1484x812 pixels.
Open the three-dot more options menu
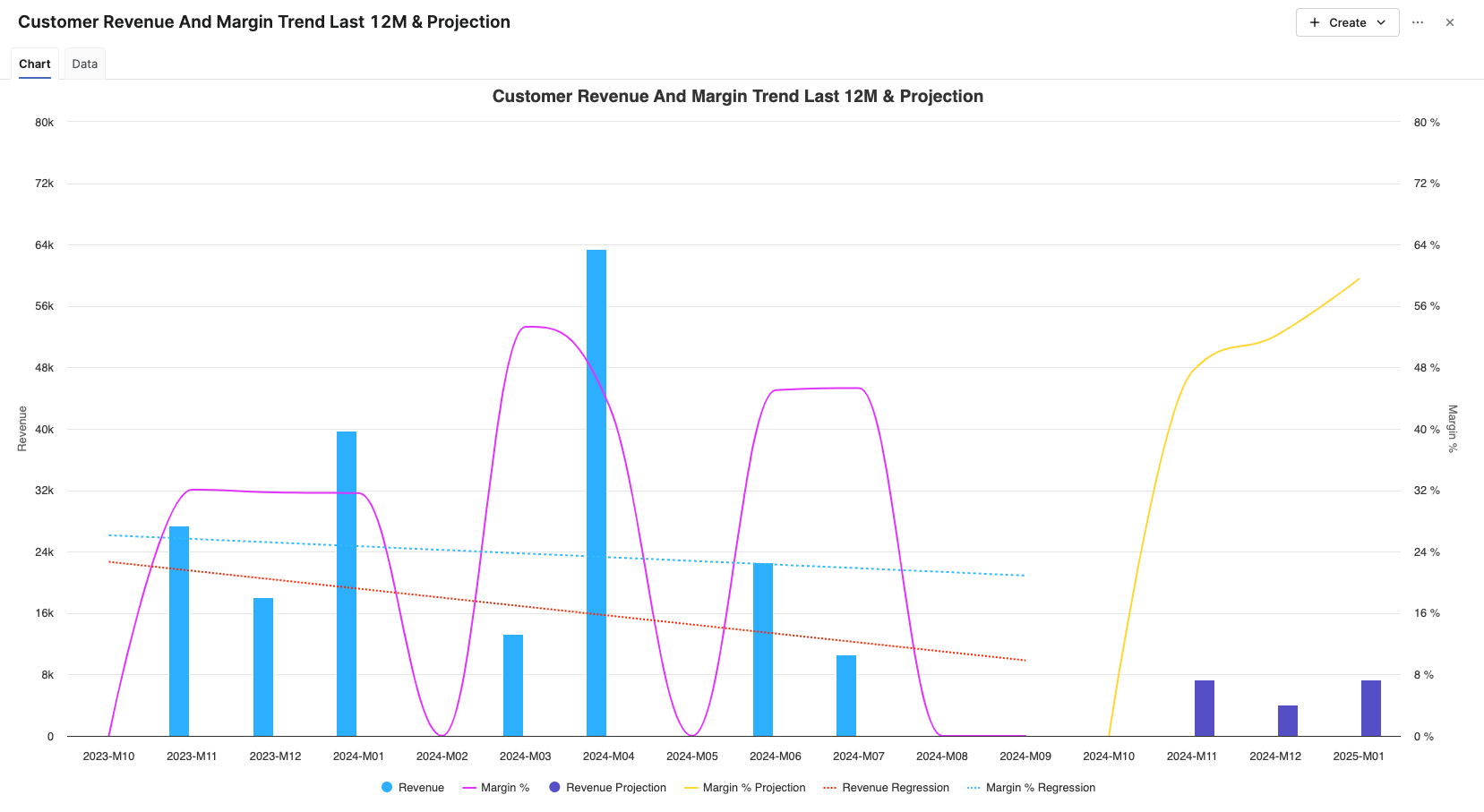(x=1418, y=22)
